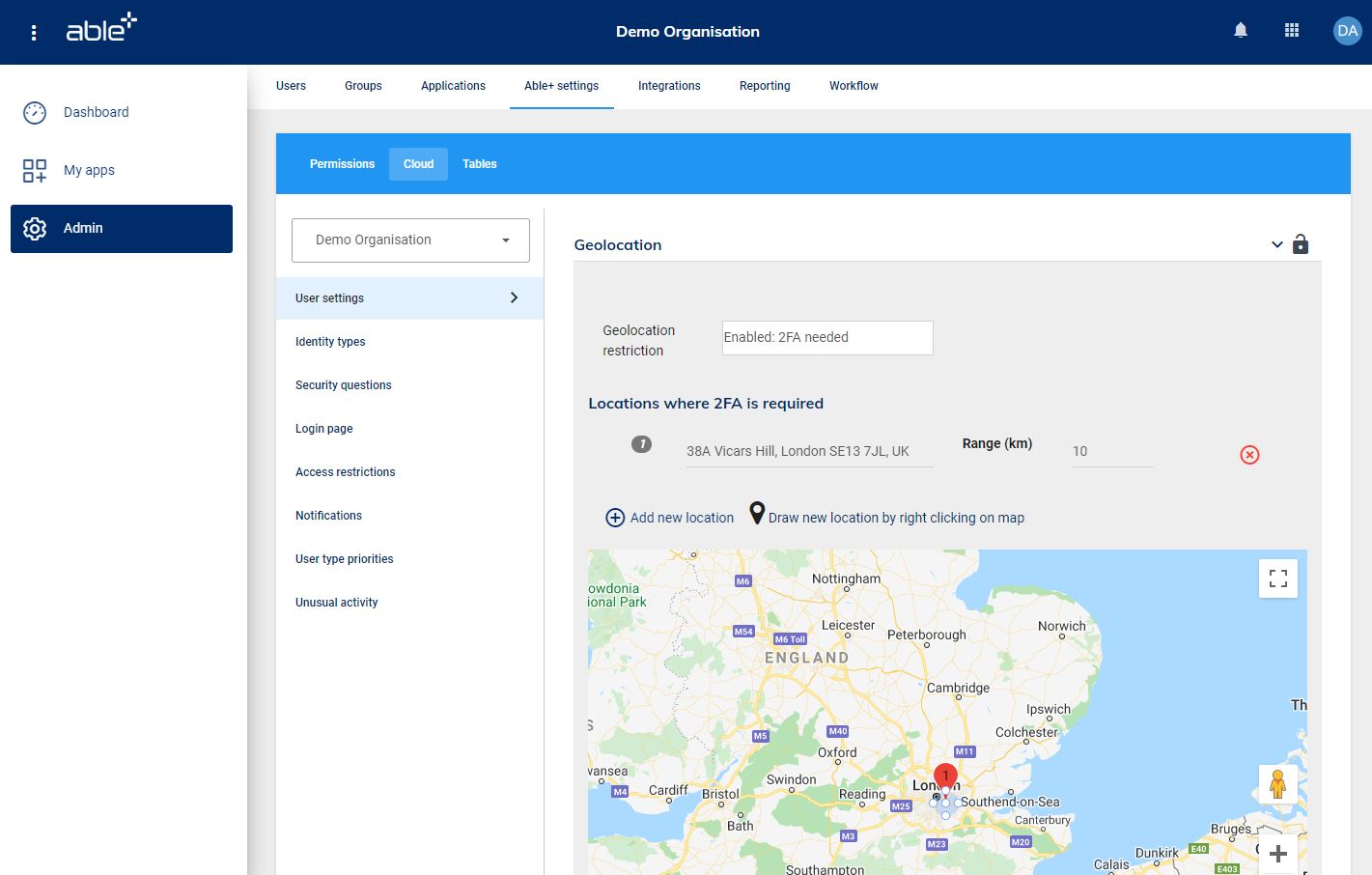This screenshot has height=875, width=1372.
Task: Collapse the Geolocation section chevron
Action: click(1276, 245)
